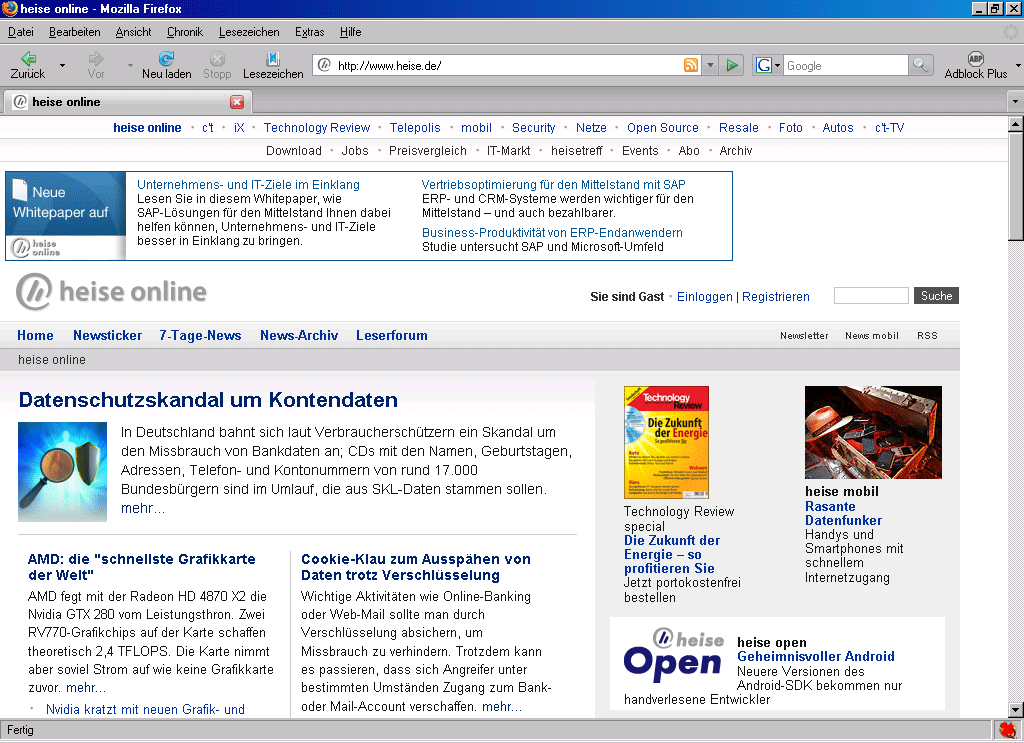
Task: Select the heise online browser tab
Action: pos(127,102)
